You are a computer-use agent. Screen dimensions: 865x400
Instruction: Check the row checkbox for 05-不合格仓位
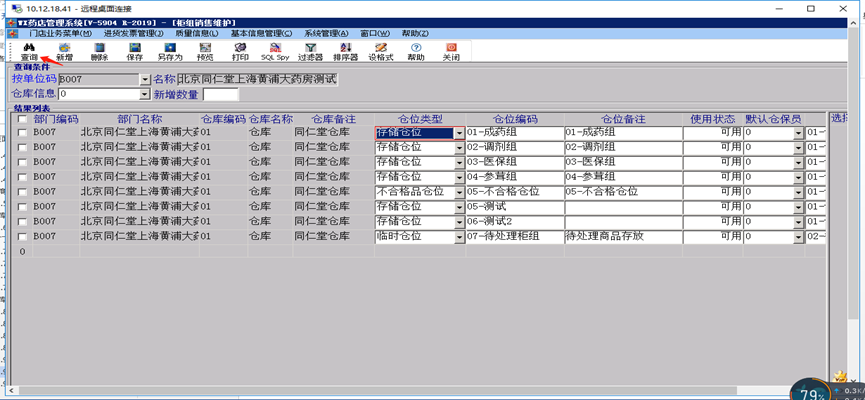tap(22, 192)
